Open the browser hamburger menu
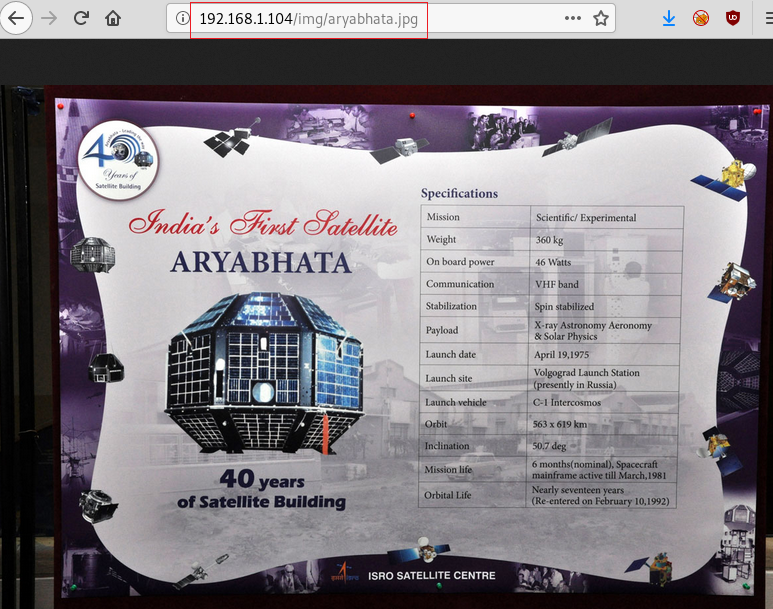773x609 pixels. pos(768,18)
